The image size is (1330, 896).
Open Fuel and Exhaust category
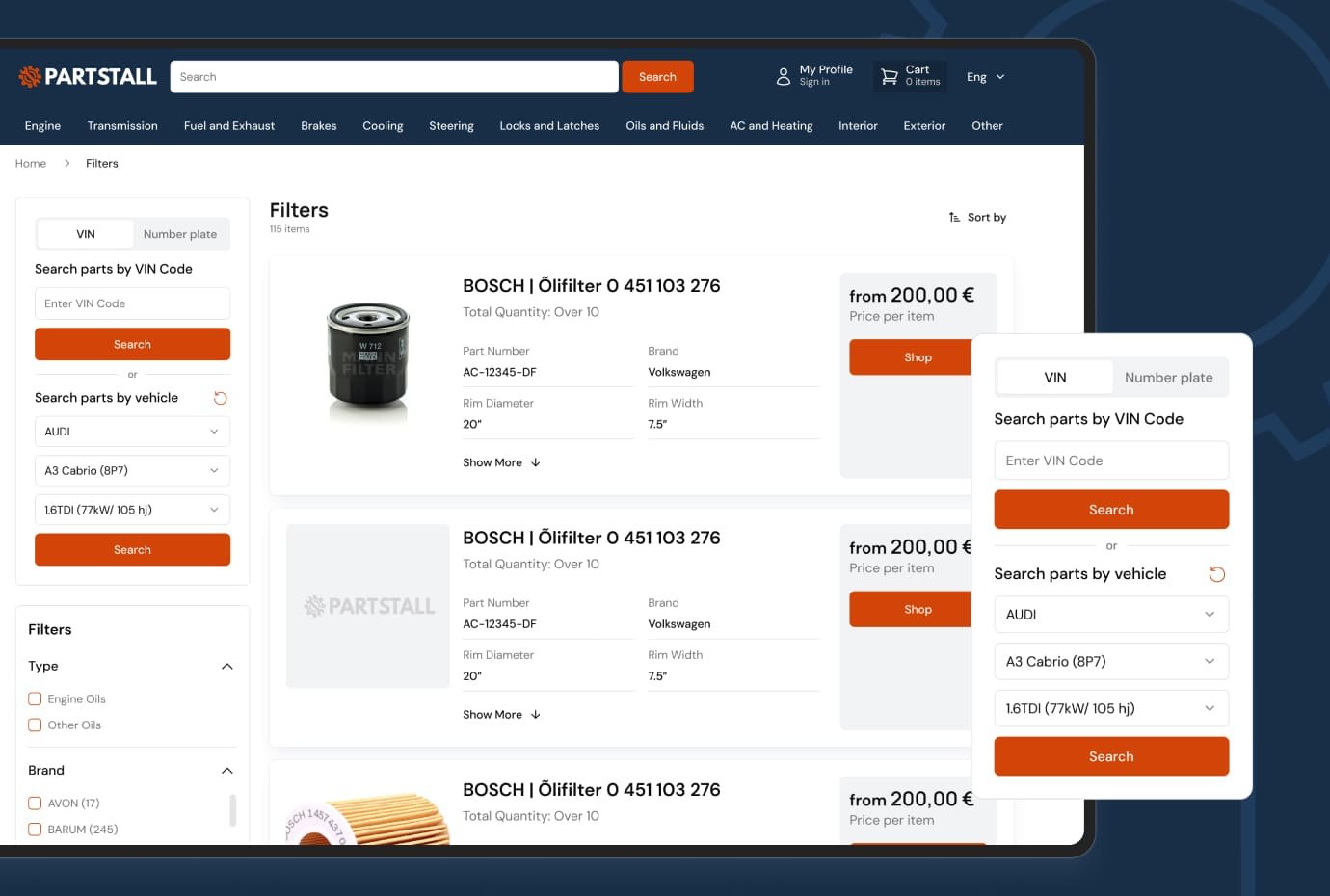click(229, 126)
